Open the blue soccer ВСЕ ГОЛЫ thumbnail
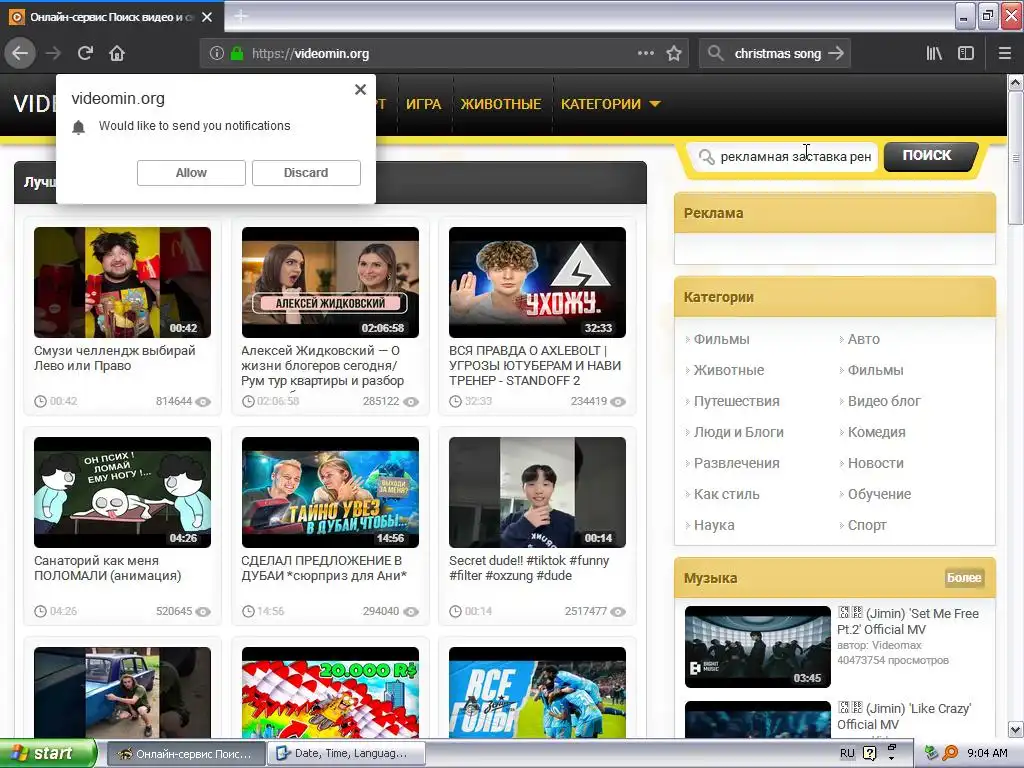The width and height of the screenshot is (1024, 768). coord(537,692)
